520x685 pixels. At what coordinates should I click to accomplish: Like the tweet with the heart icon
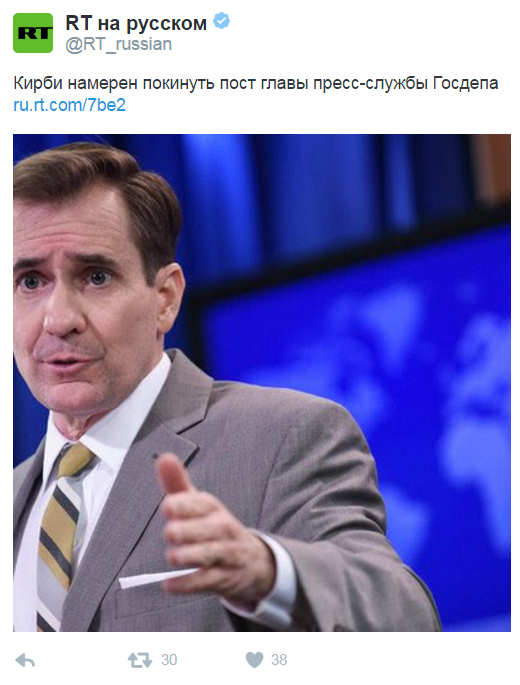point(254,660)
